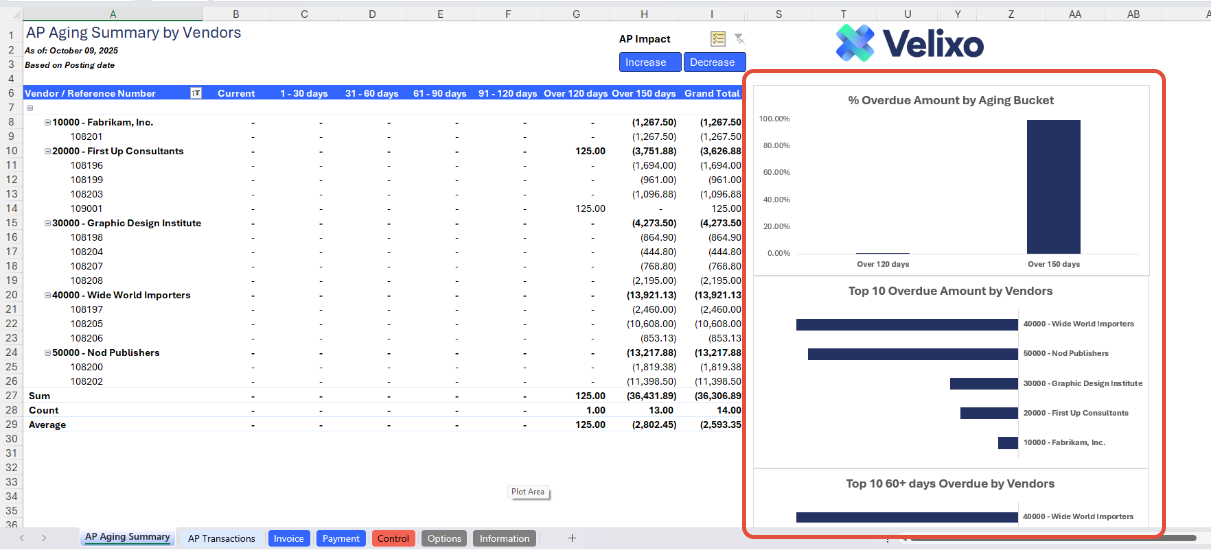1211x550 pixels.
Task: Collapse the top-level pivot row in row 7
Action: click(29, 108)
